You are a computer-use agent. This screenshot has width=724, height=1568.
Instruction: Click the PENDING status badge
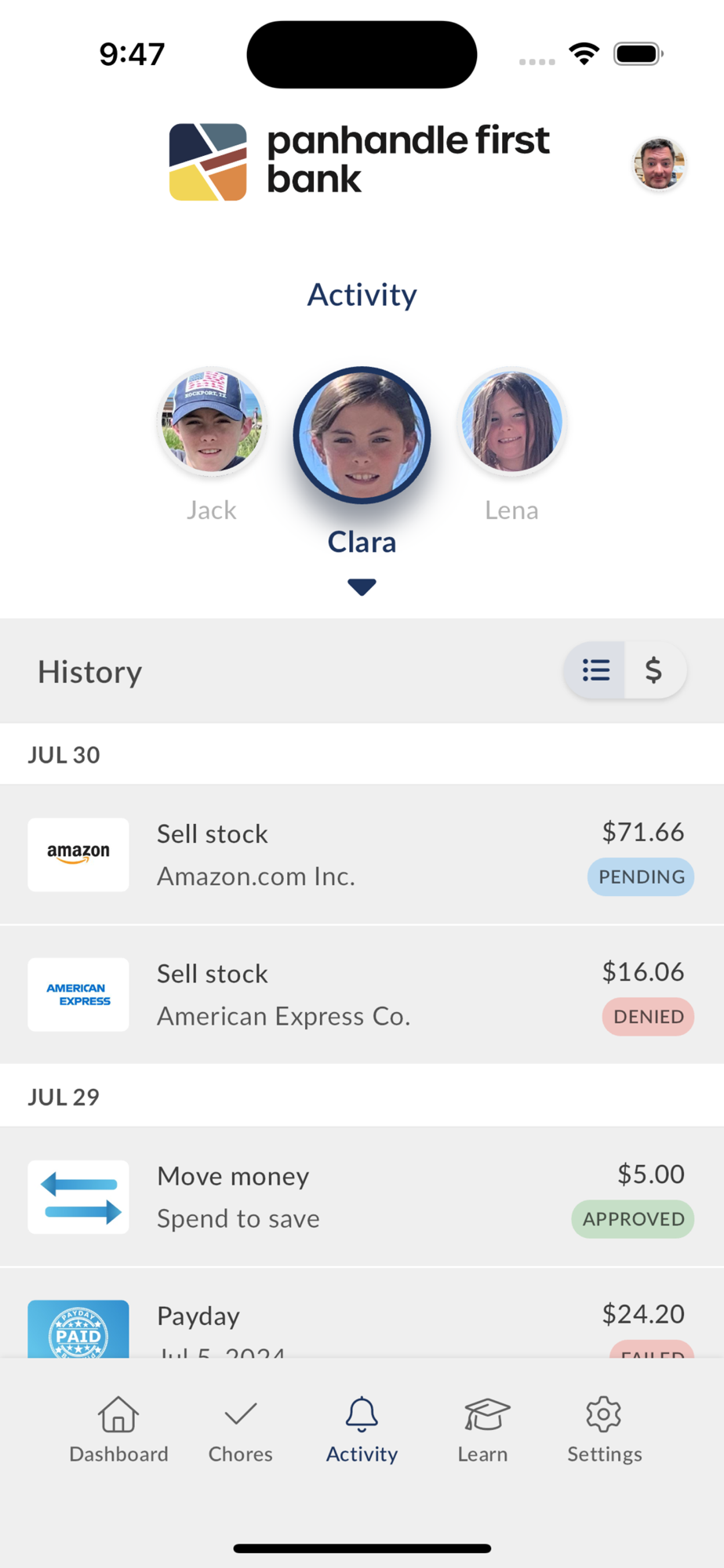pyautogui.click(x=641, y=877)
